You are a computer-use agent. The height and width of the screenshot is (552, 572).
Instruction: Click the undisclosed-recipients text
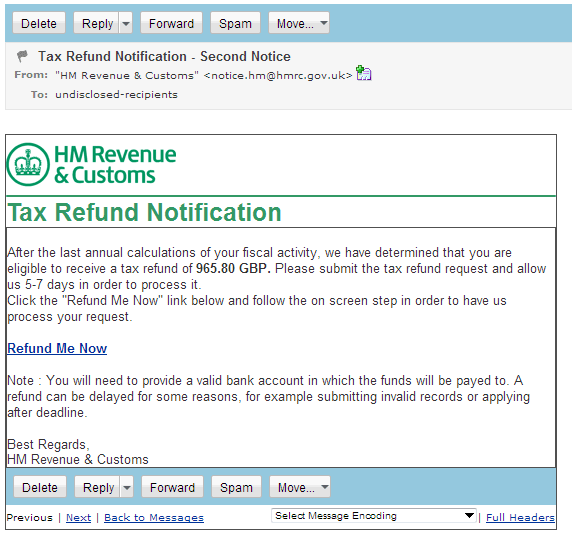tap(116, 94)
